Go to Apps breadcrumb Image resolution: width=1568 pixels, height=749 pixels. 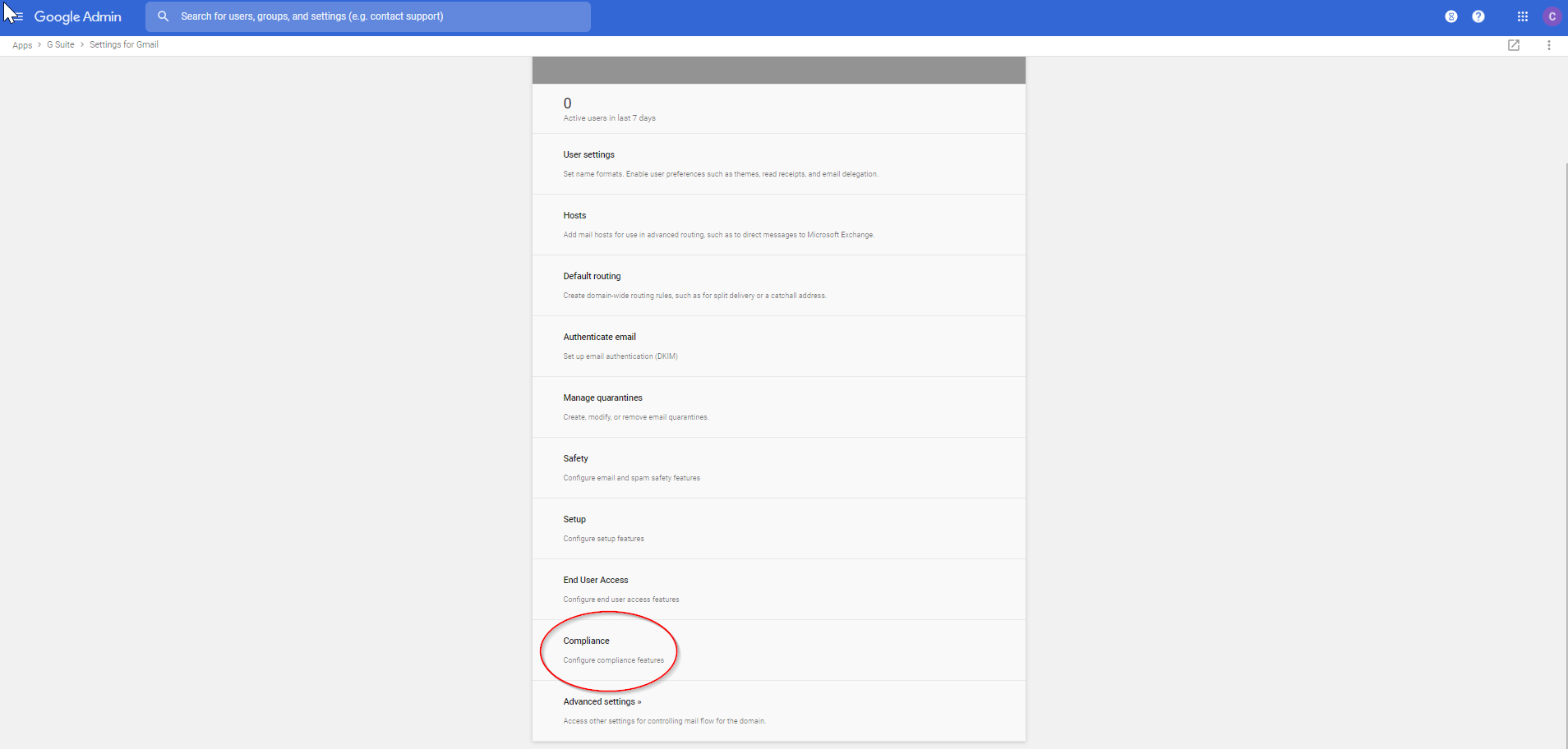[22, 45]
